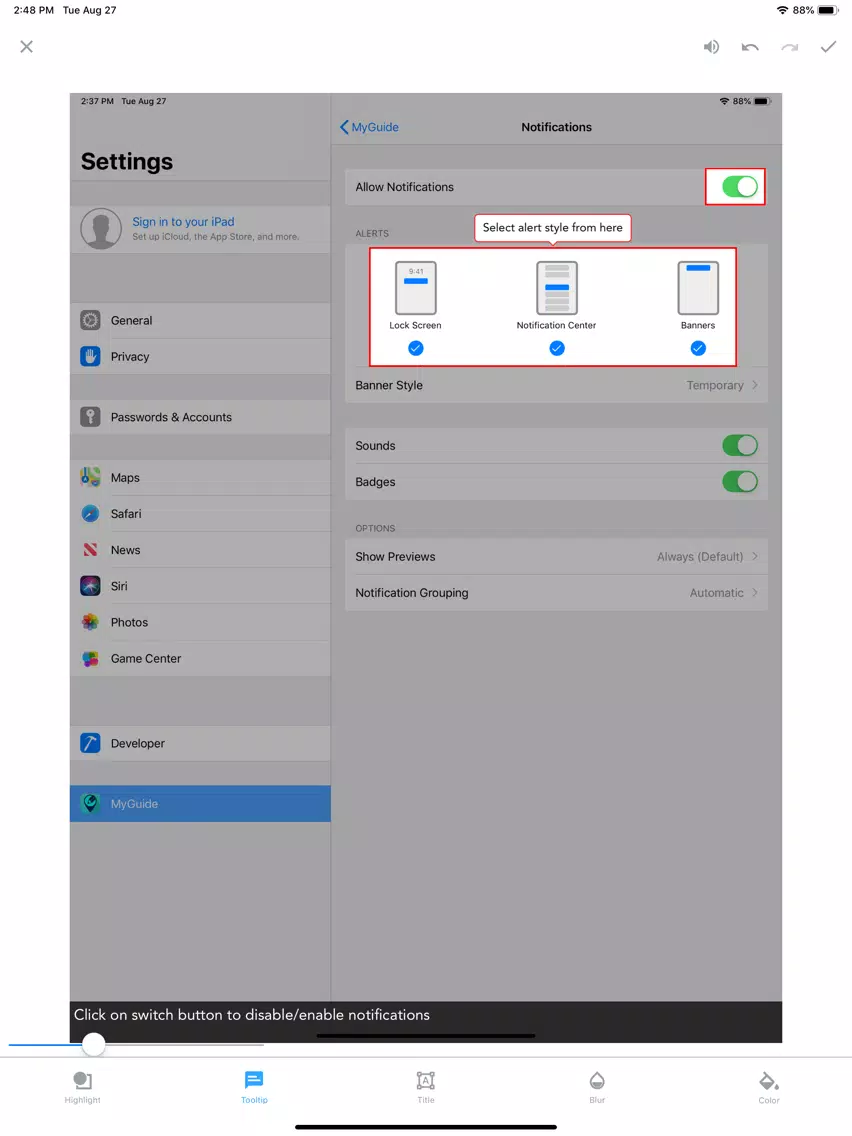
Task: Open Passwords & Accounts key icon
Action: tap(91, 417)
